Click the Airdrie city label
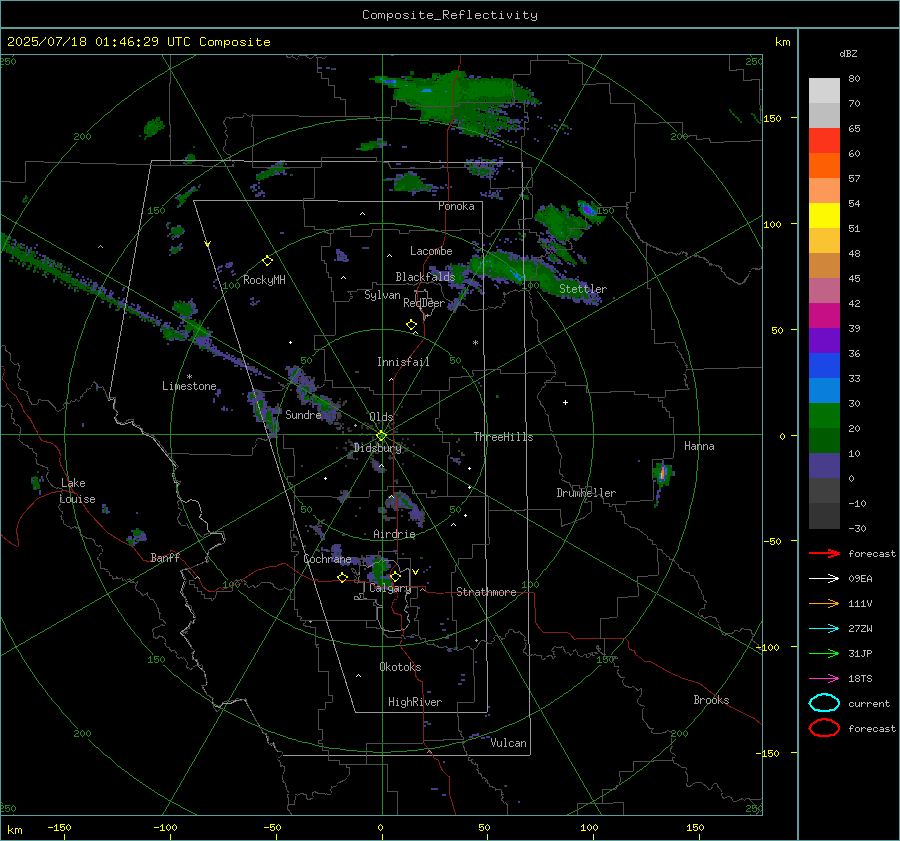The image size is (900, 841). click(394, 534)
